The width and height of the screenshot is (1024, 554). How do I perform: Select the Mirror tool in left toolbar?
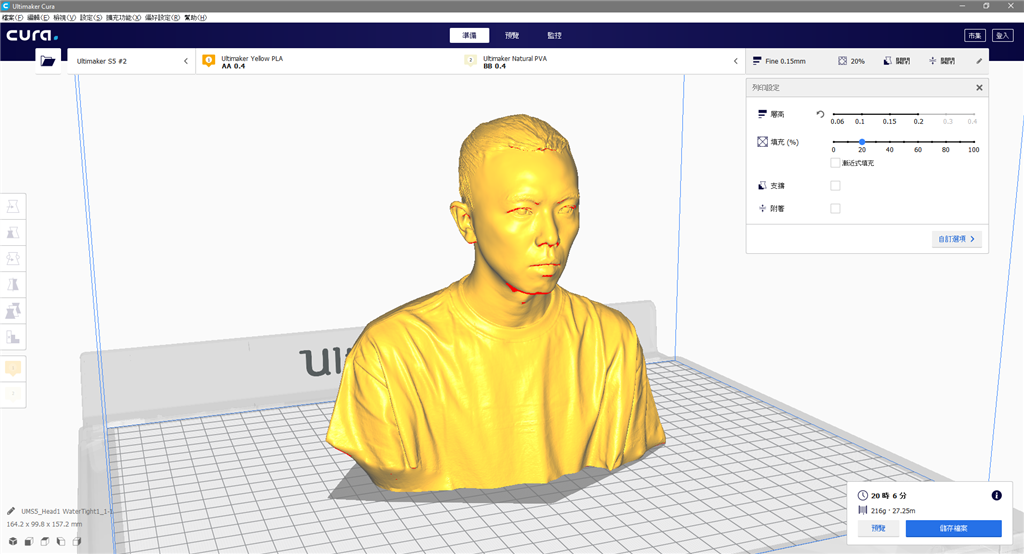coord(15,284)
